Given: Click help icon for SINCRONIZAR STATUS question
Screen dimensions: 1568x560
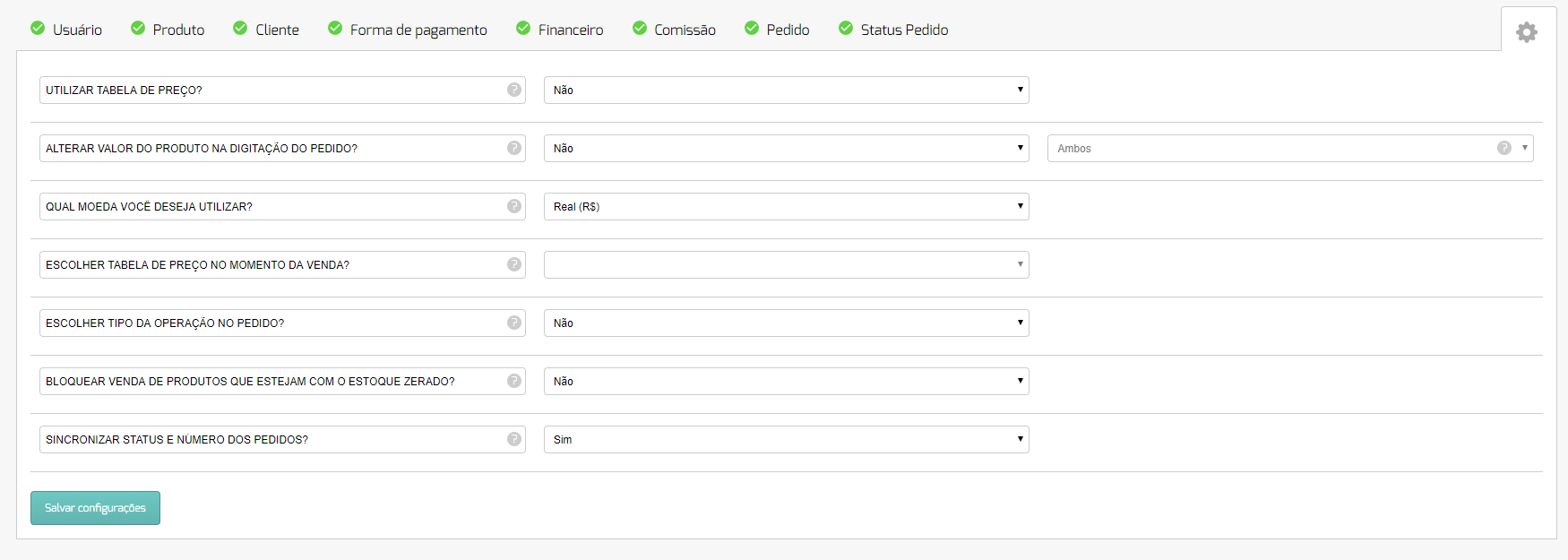Looking at the screenshot, I should pos(514,439).
